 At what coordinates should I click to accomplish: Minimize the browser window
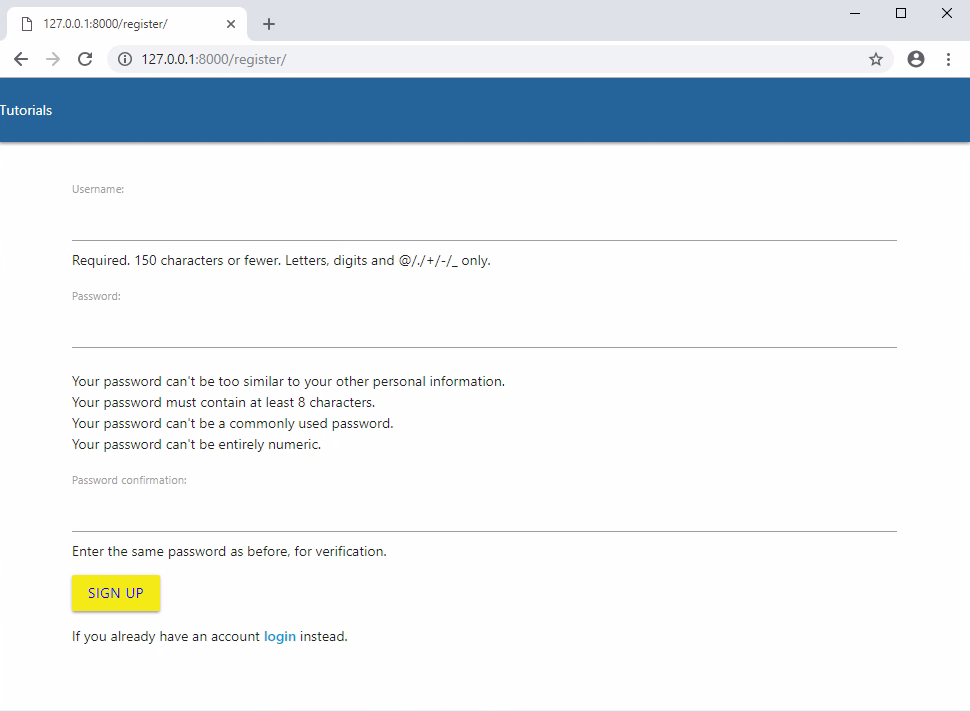tap(856, 13)
